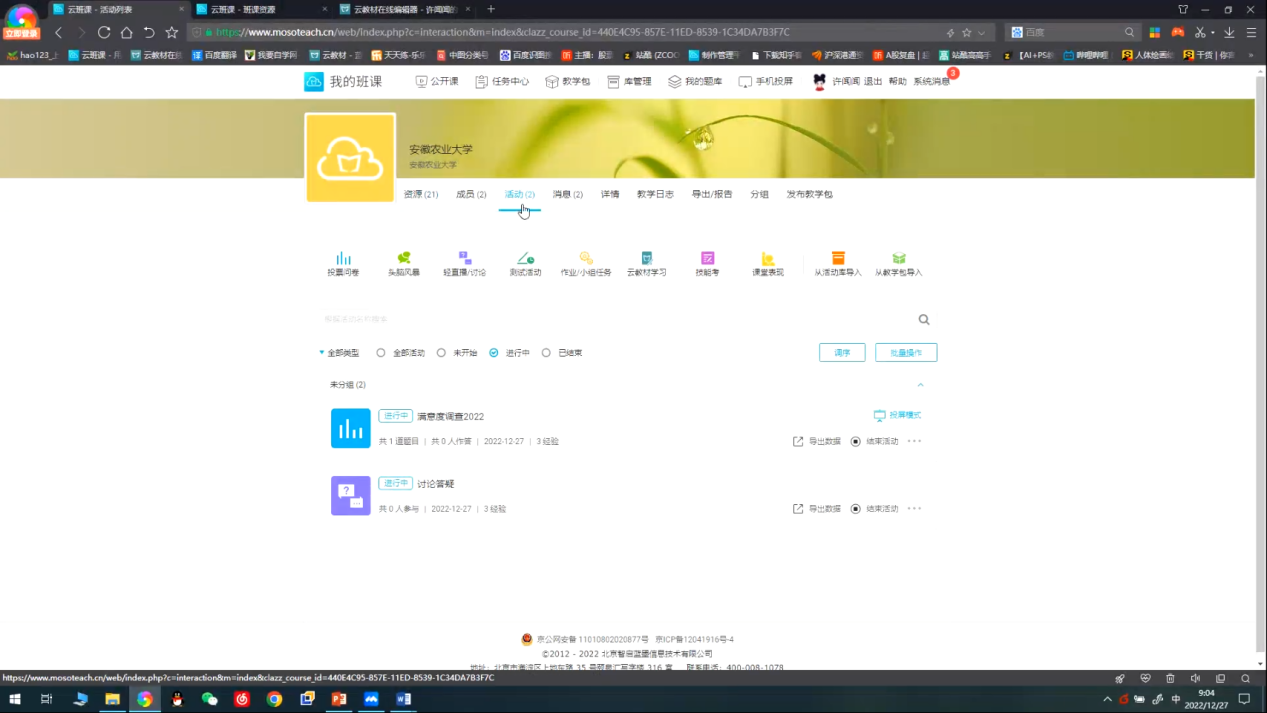Export data for 满意度调查2022
Screen dimensions: 1267x713
click(x=817, y=441)
